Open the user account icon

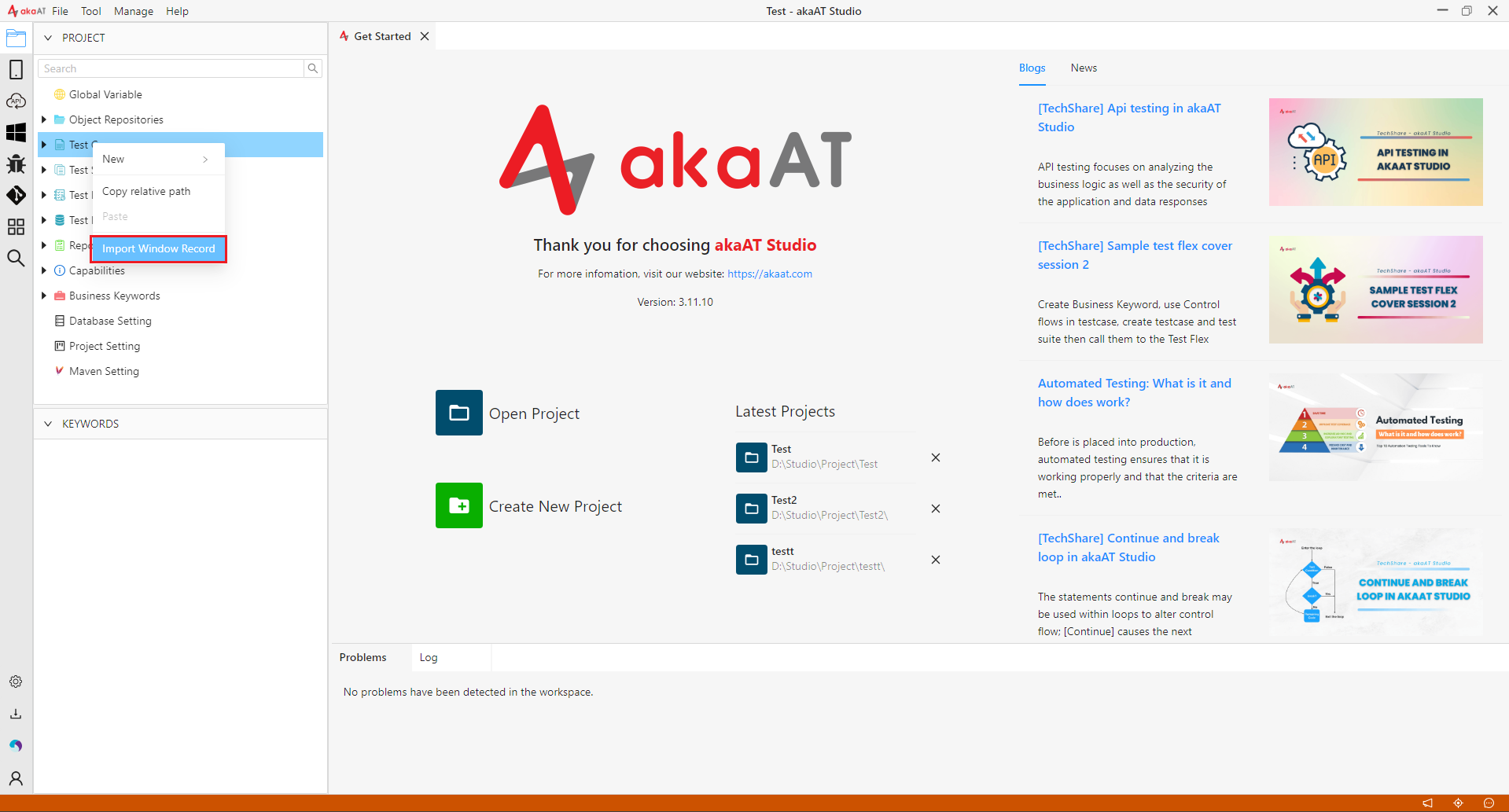[x=16, y=778]
